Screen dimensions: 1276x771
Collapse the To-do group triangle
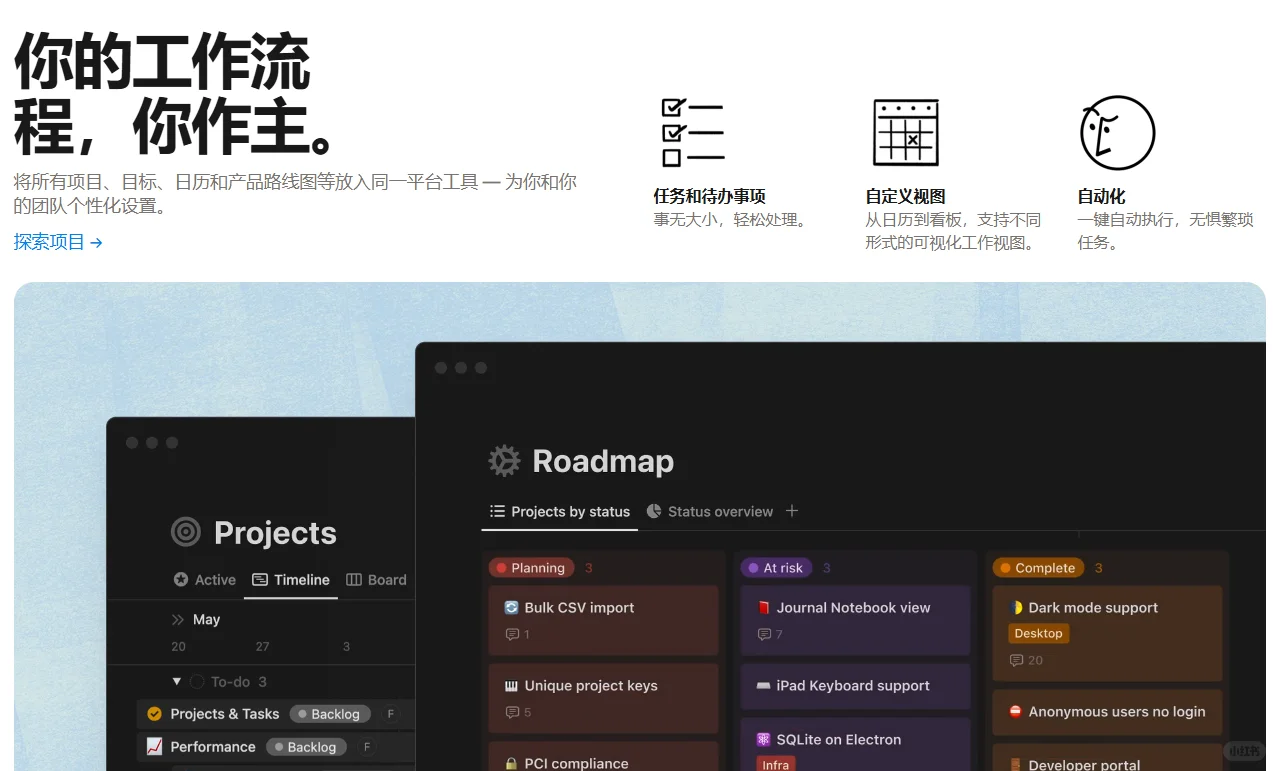175,681
